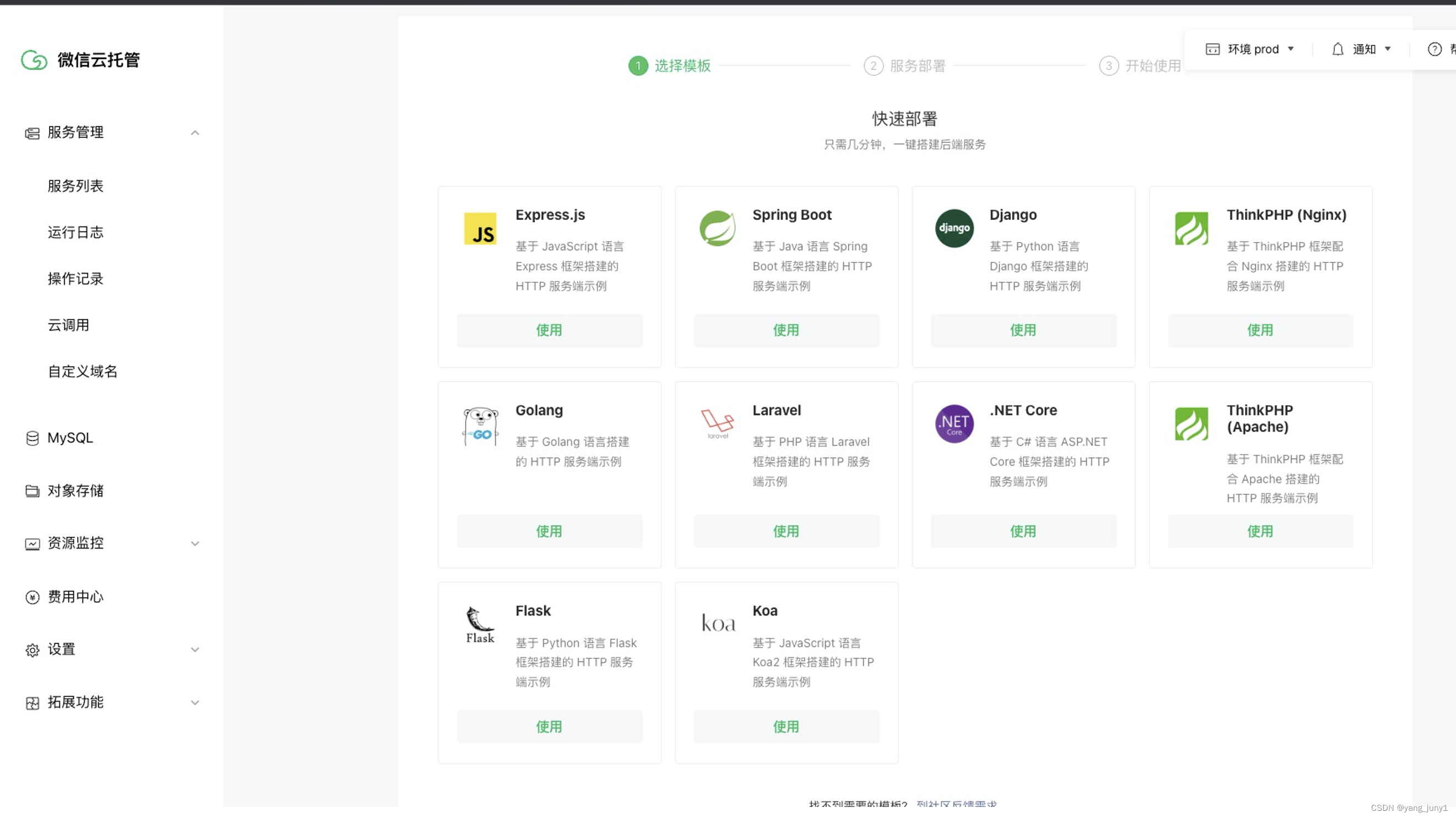
Task: Open 对象存储 in the sidebar
Action: [x=75, y=491]
